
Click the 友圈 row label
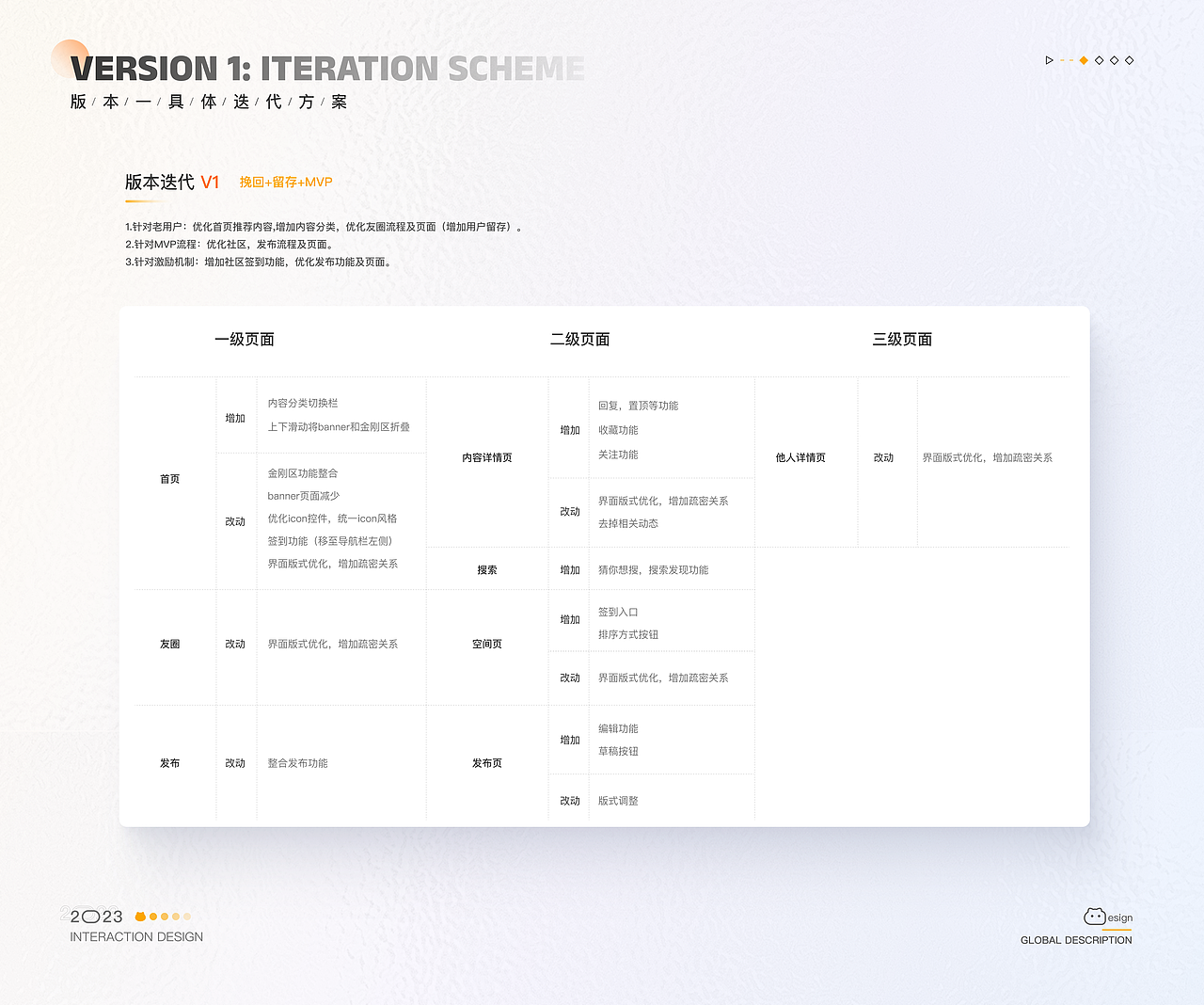[x=169, y=645]
